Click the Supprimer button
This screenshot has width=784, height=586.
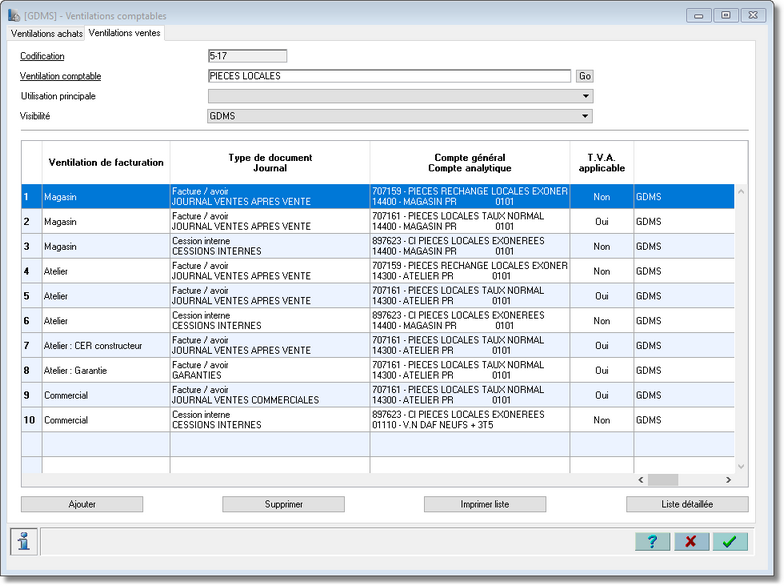[x=284, y=504]
